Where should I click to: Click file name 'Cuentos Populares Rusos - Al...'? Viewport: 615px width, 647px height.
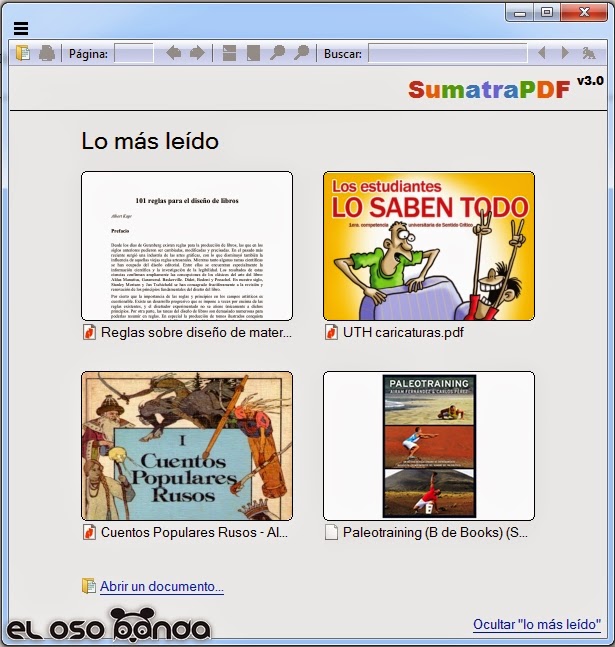pyautogui.click(x=194, y=532)
